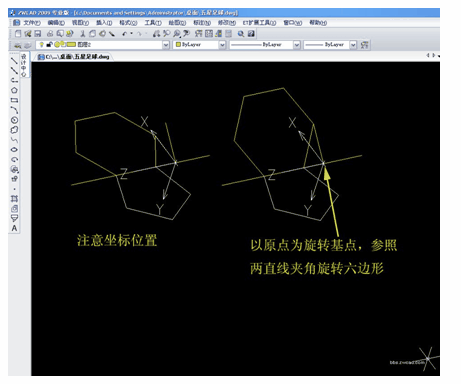Select the Insert block tool

pos(14,169)
